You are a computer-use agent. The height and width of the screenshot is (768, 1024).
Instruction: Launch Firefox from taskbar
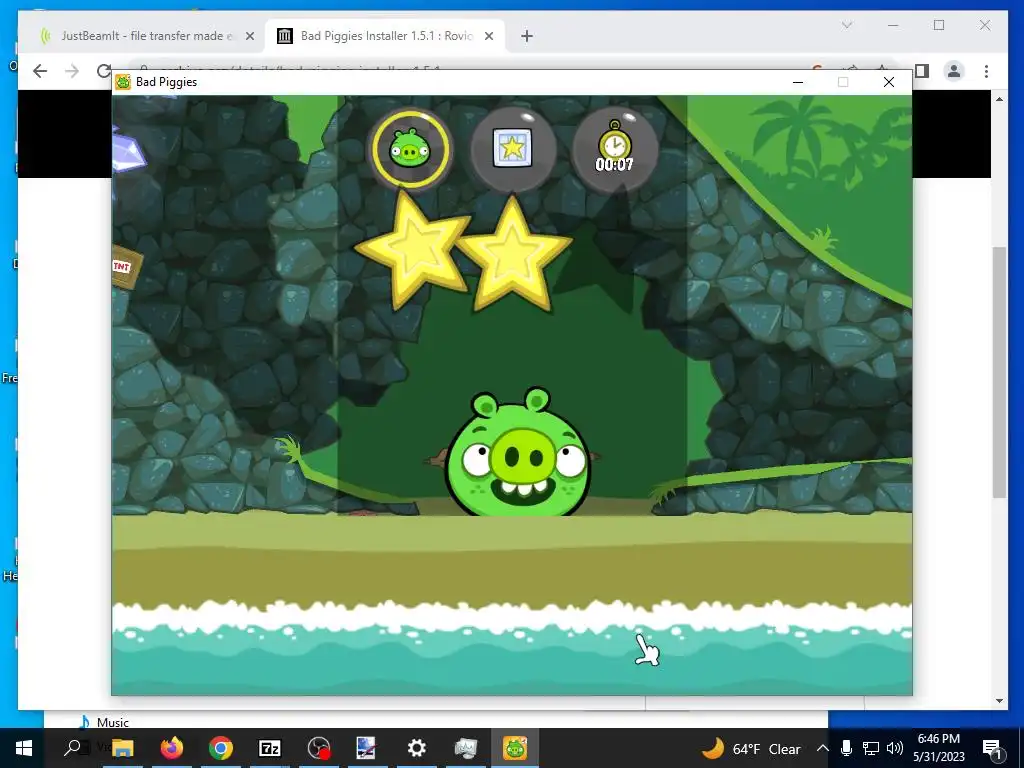point(172,748)
